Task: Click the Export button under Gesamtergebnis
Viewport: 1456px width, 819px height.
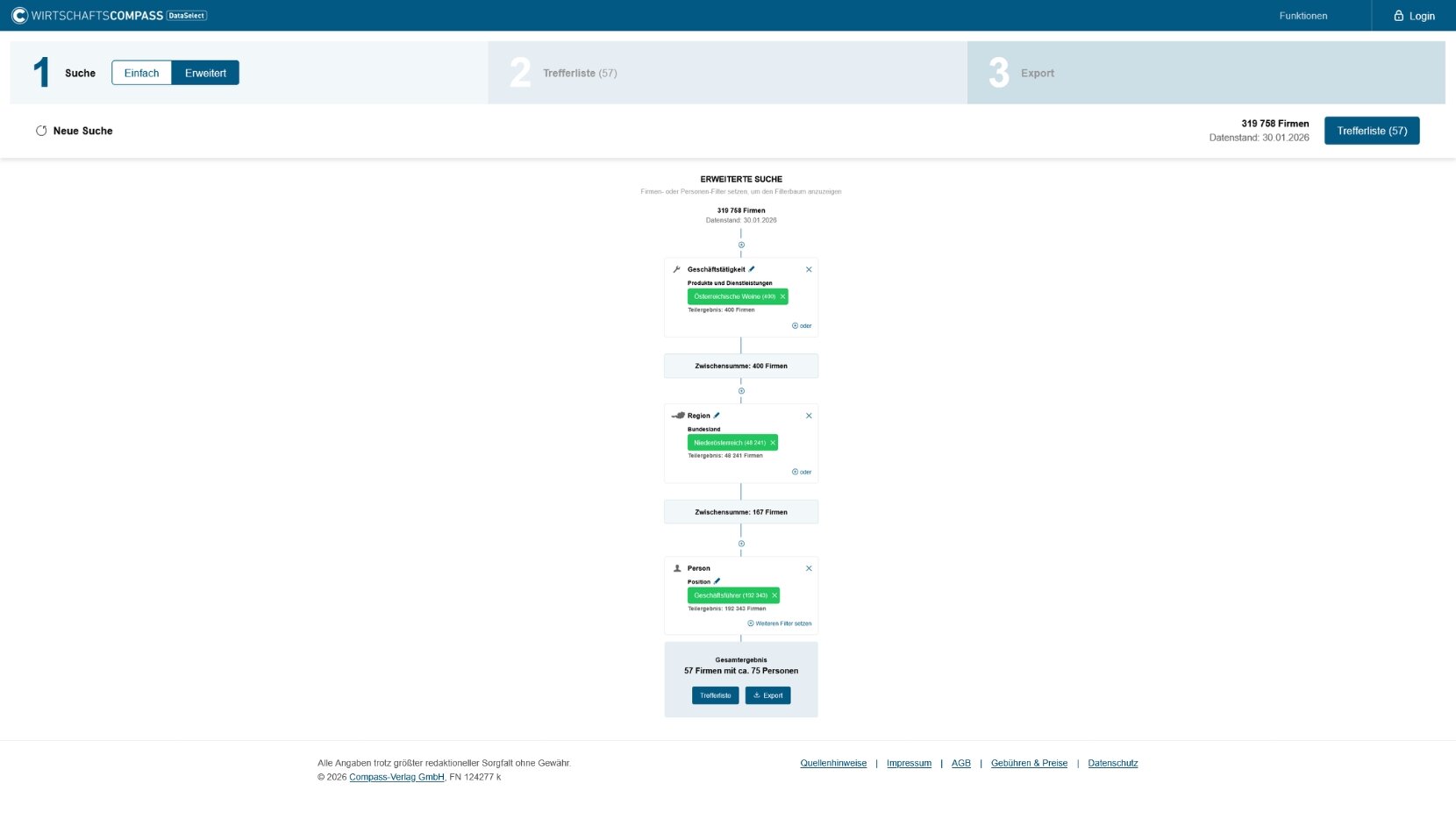Action: pyautogui.click(x=767, y=696)
